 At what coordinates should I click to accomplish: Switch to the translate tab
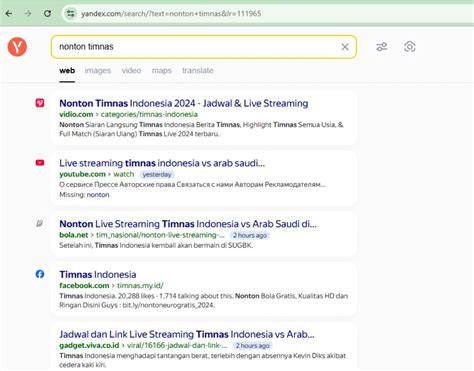click(x=198, y=71)
